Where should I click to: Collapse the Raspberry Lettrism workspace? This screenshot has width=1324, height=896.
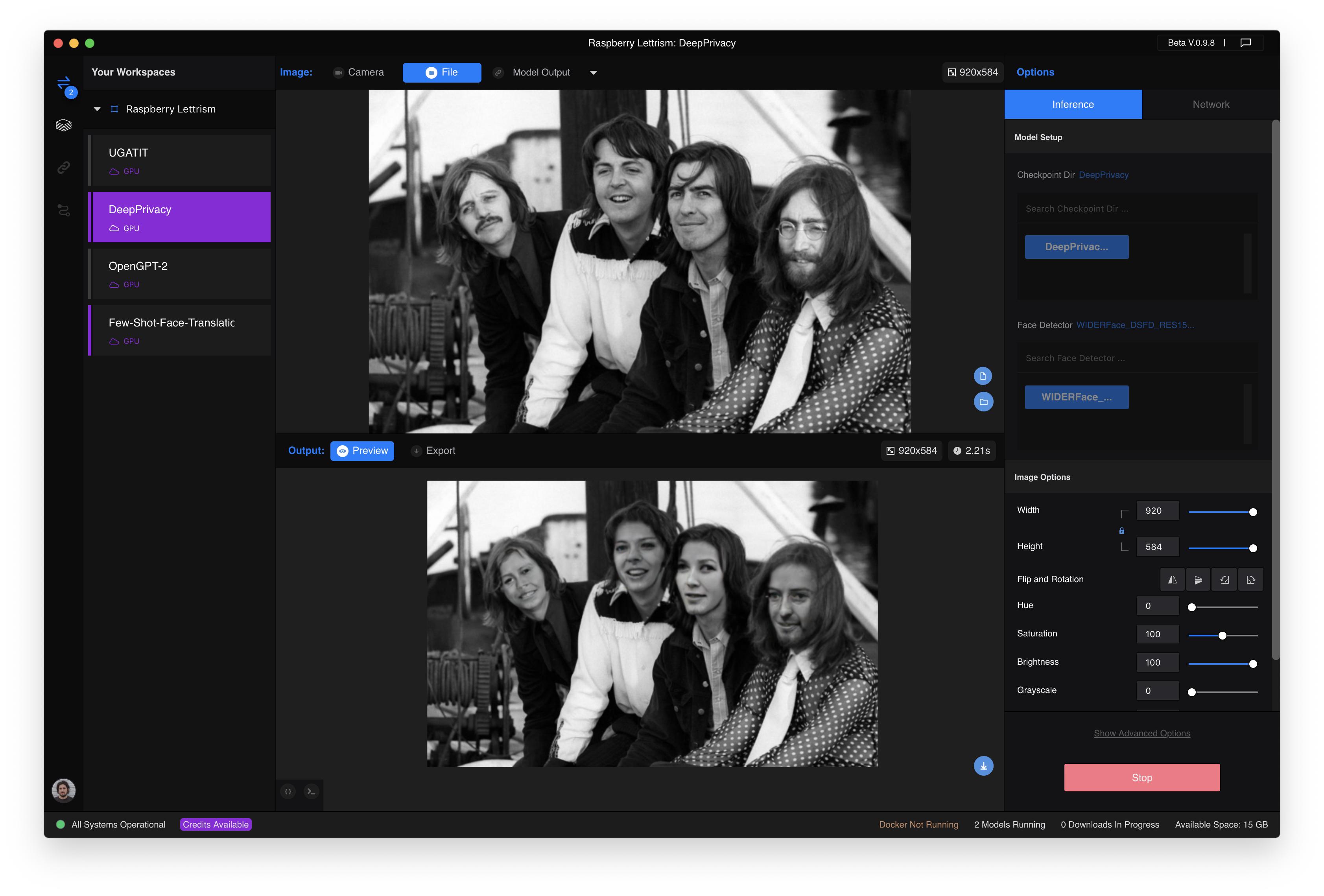(x=97, y=109)
